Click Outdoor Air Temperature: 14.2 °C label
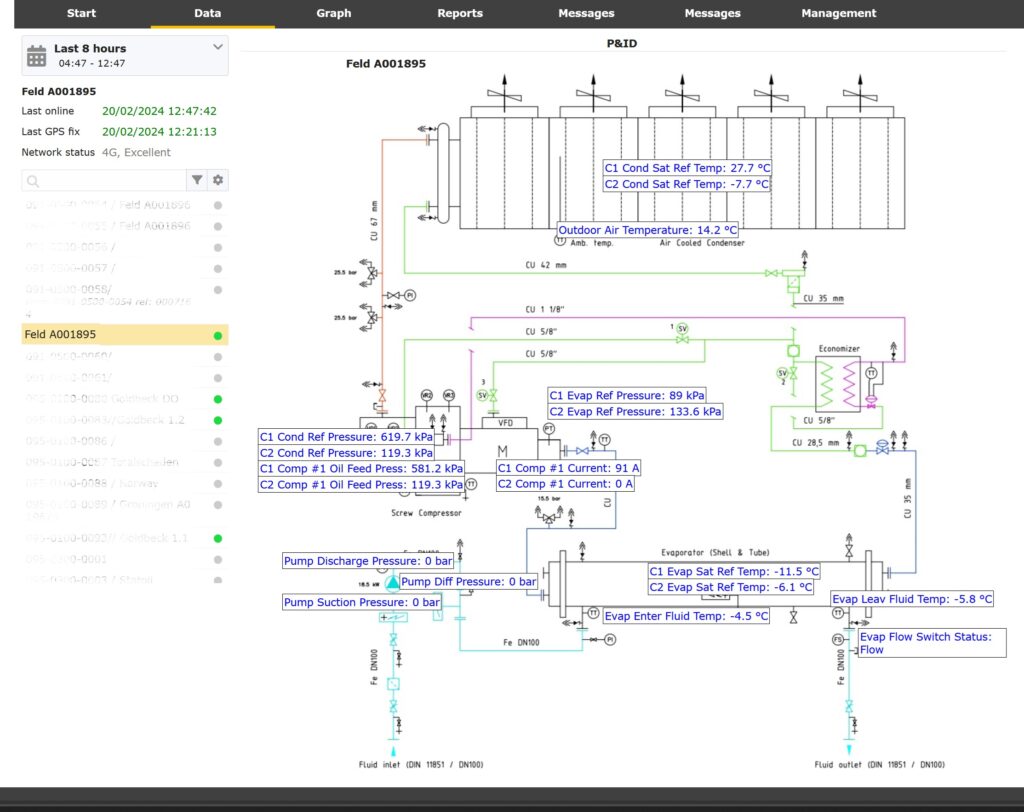 pos(647,230)
